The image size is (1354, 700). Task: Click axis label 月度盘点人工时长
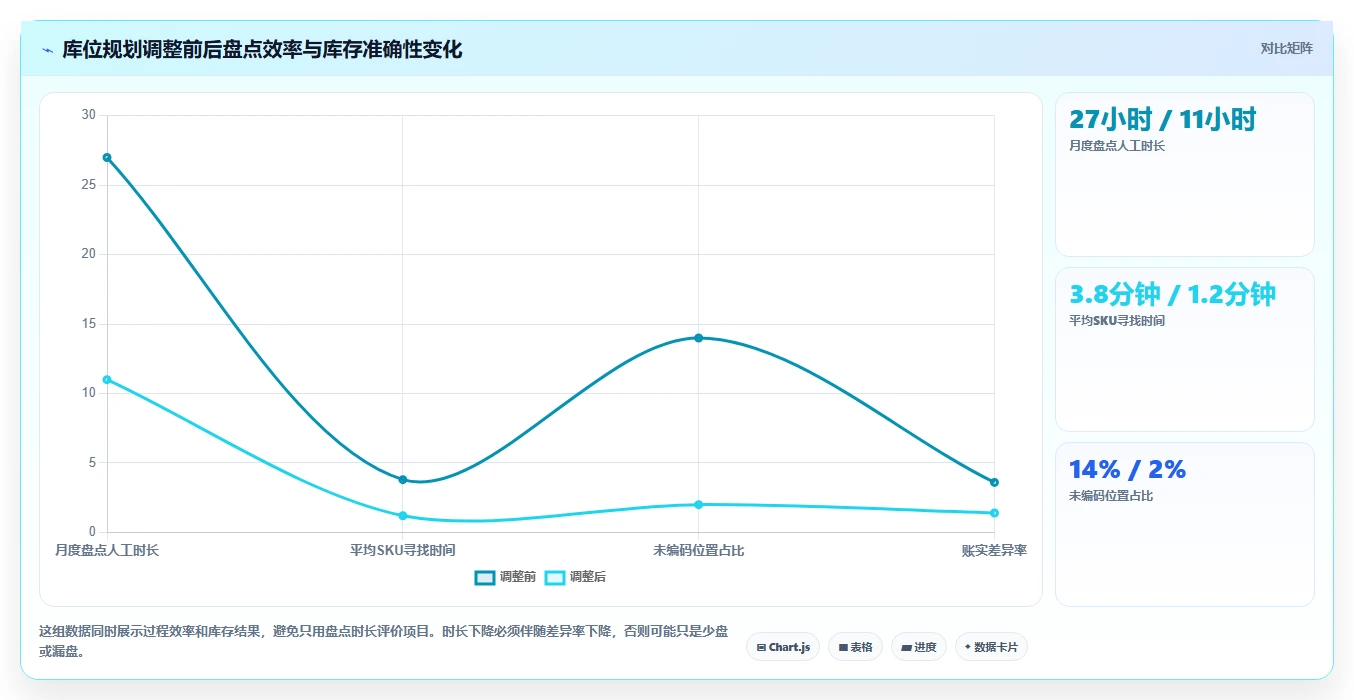coord(107,550)
